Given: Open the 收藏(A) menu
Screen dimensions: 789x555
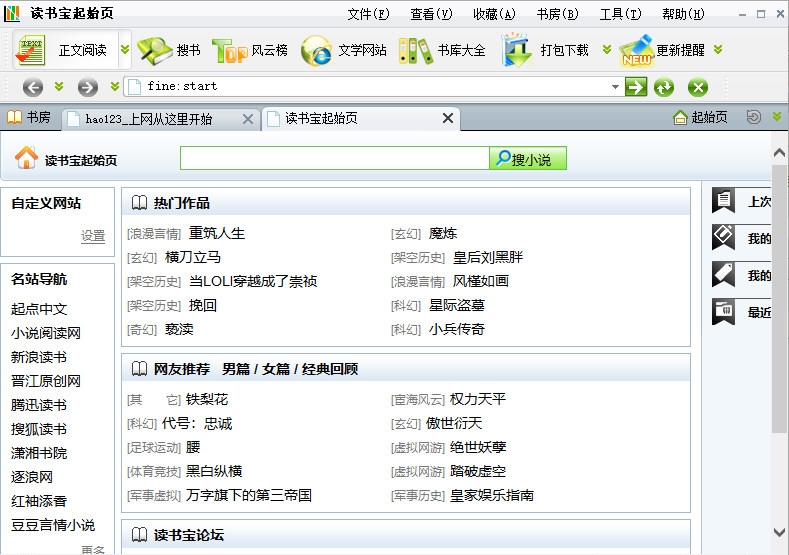Looking at the screenshot, I should coord(494,14).
